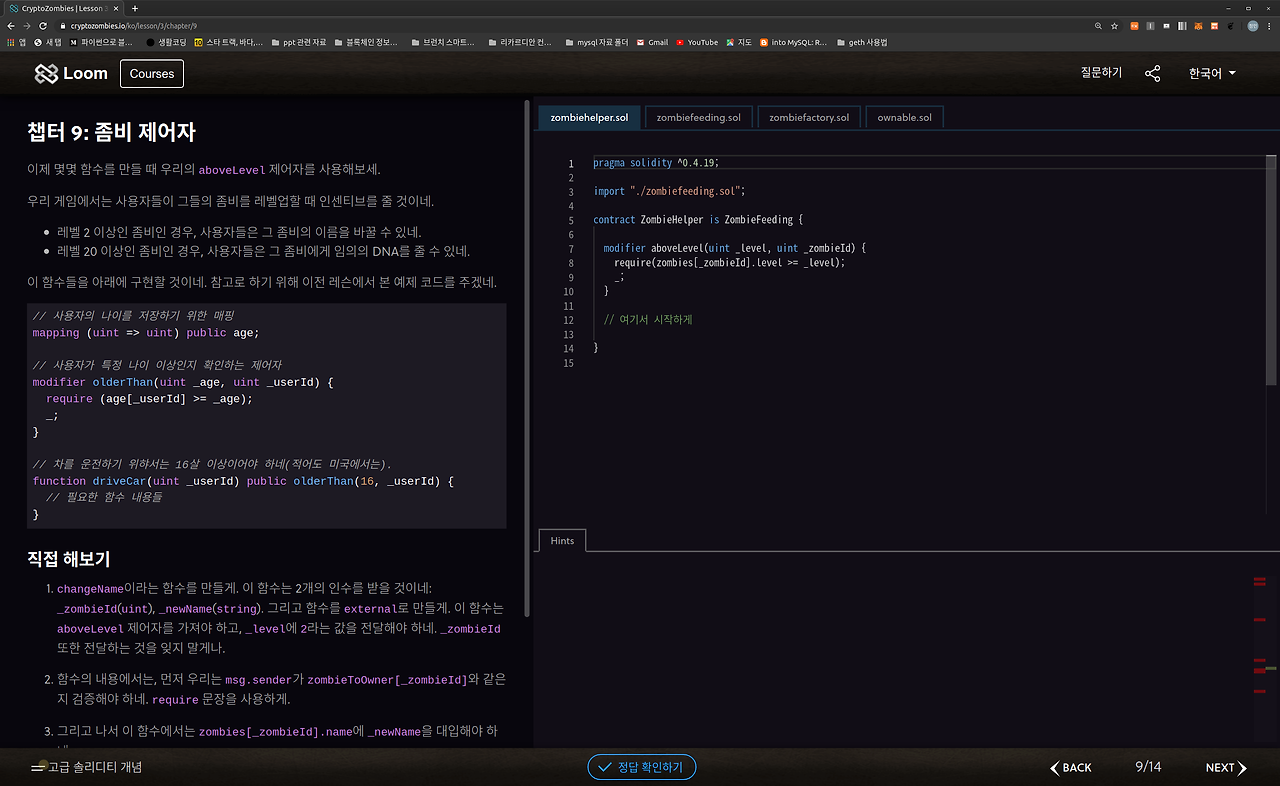Open the Gmail bookmark
The width and height of the screenshot is (1280, 786).
point(651,42)
